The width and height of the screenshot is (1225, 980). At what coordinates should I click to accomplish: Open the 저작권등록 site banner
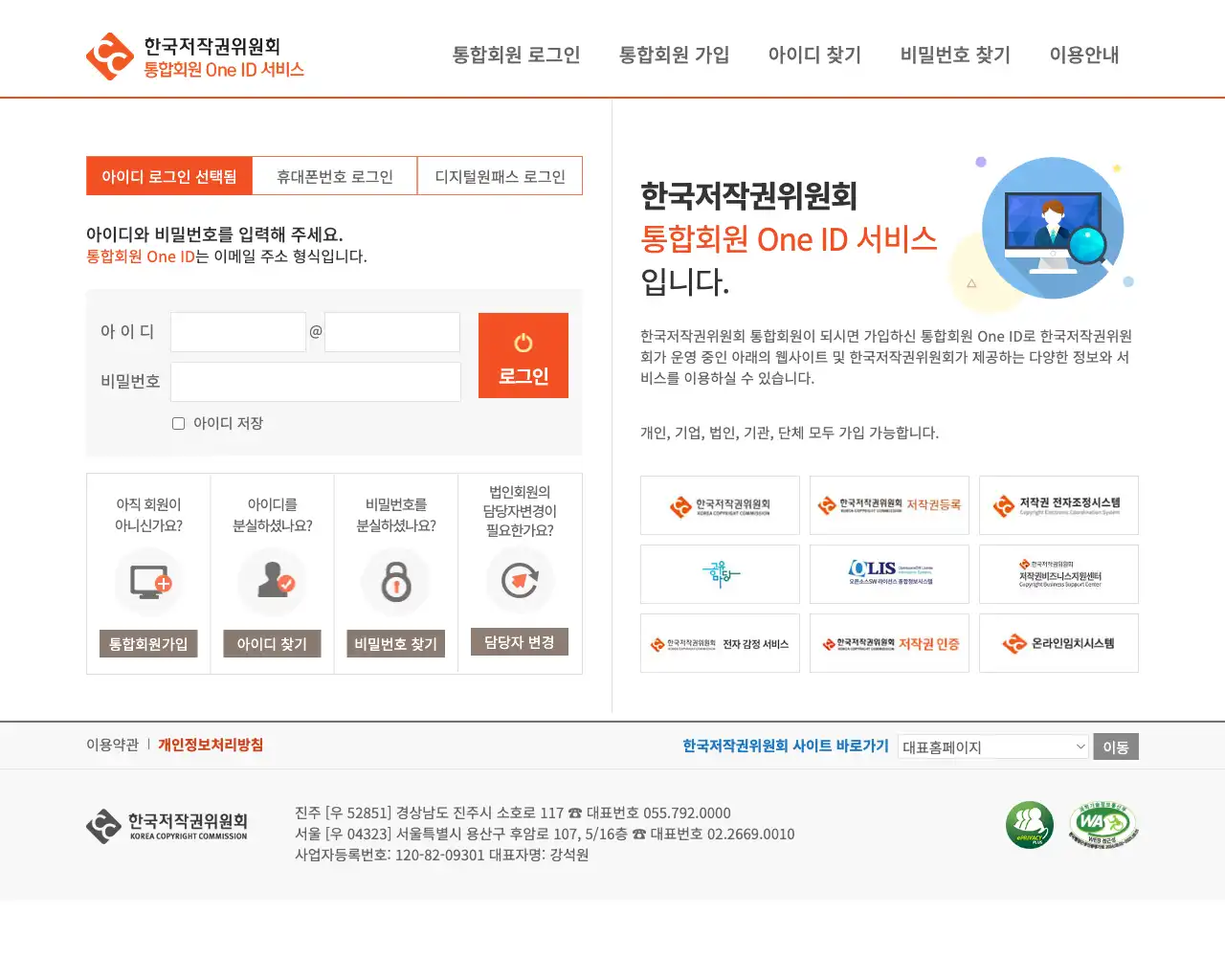889,505
